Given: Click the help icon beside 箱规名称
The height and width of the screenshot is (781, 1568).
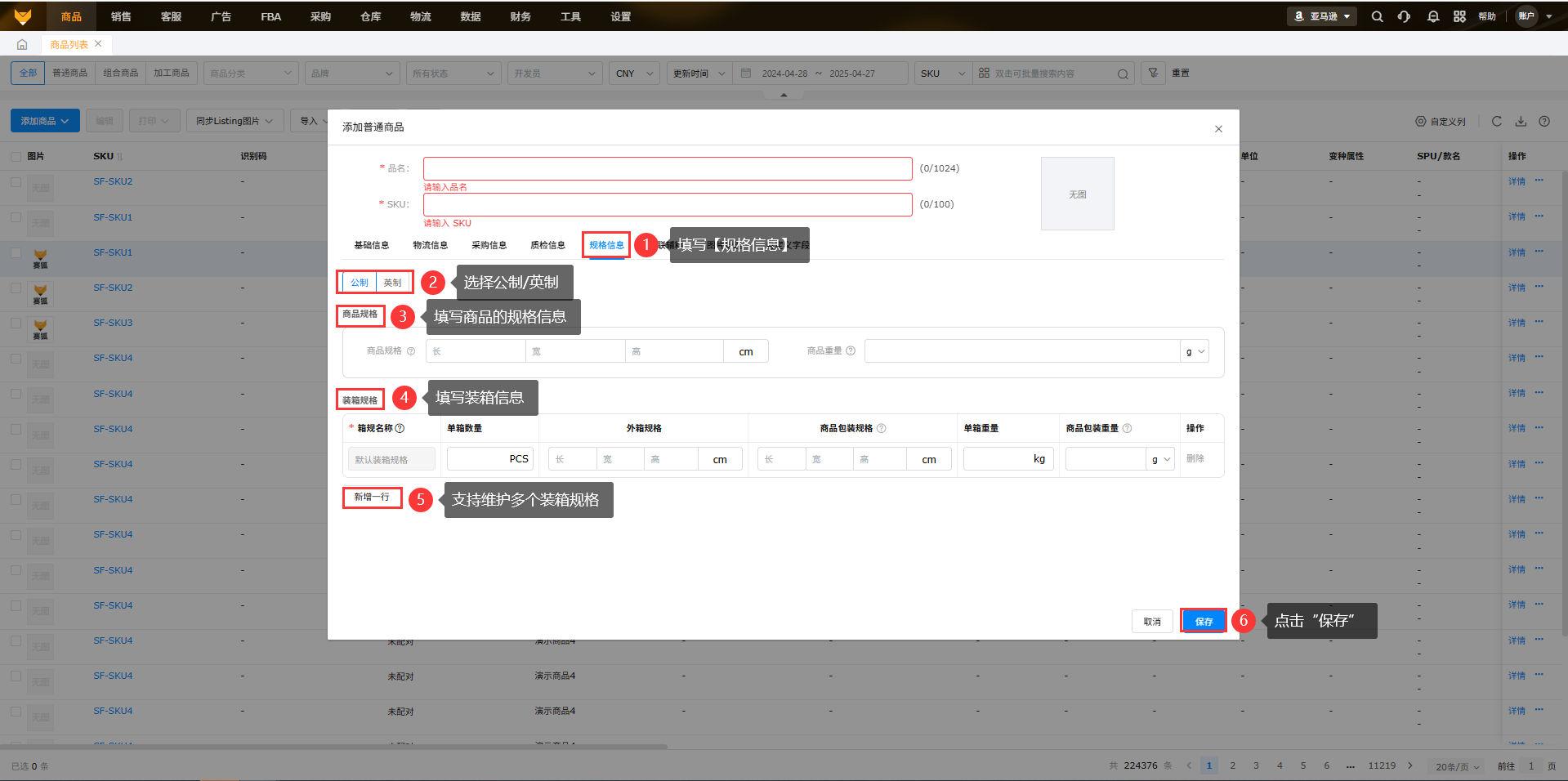Looking at the screenshot, I should click(x=400, y=428).
